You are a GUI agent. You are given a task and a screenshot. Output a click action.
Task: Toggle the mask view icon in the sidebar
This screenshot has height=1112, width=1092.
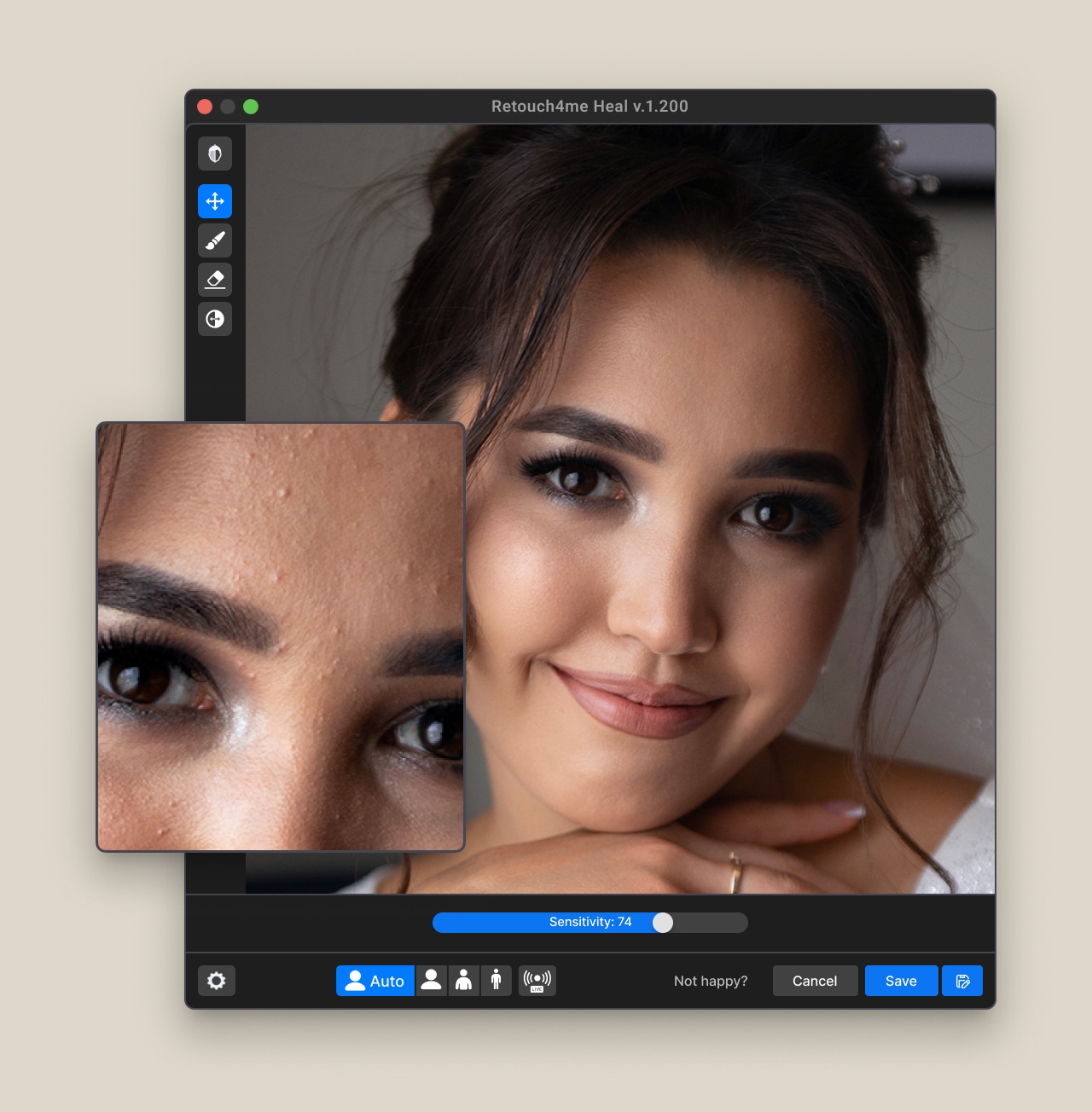tap(215, 153)
